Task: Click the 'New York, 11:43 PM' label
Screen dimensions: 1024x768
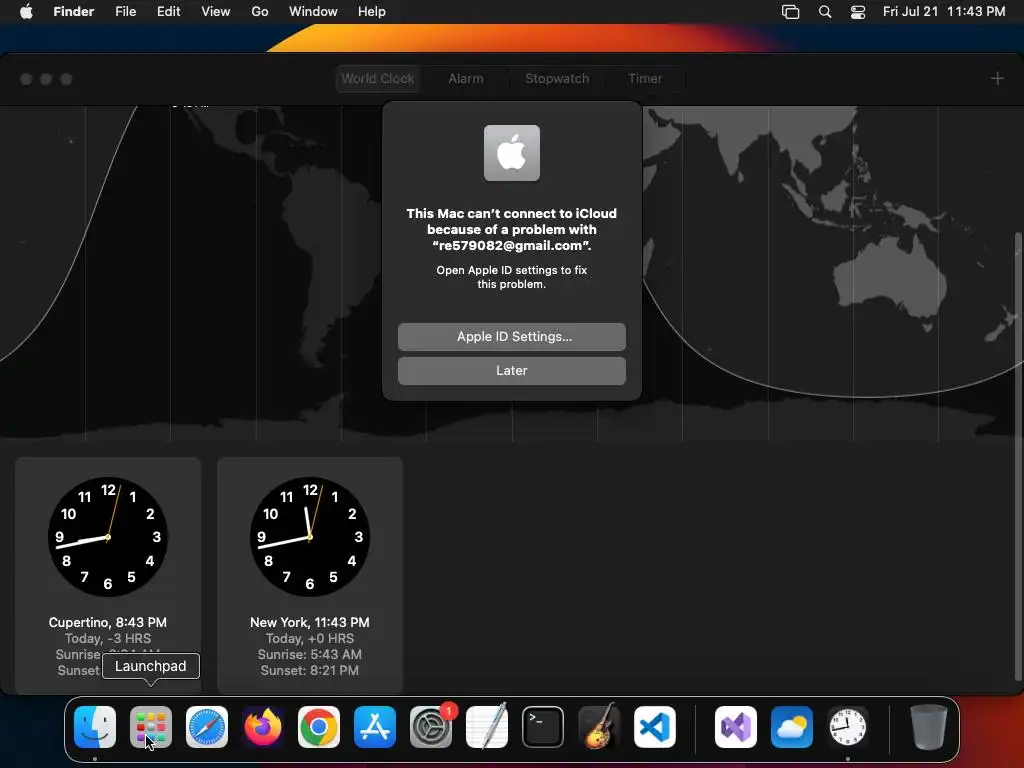Action: point(310,622)
